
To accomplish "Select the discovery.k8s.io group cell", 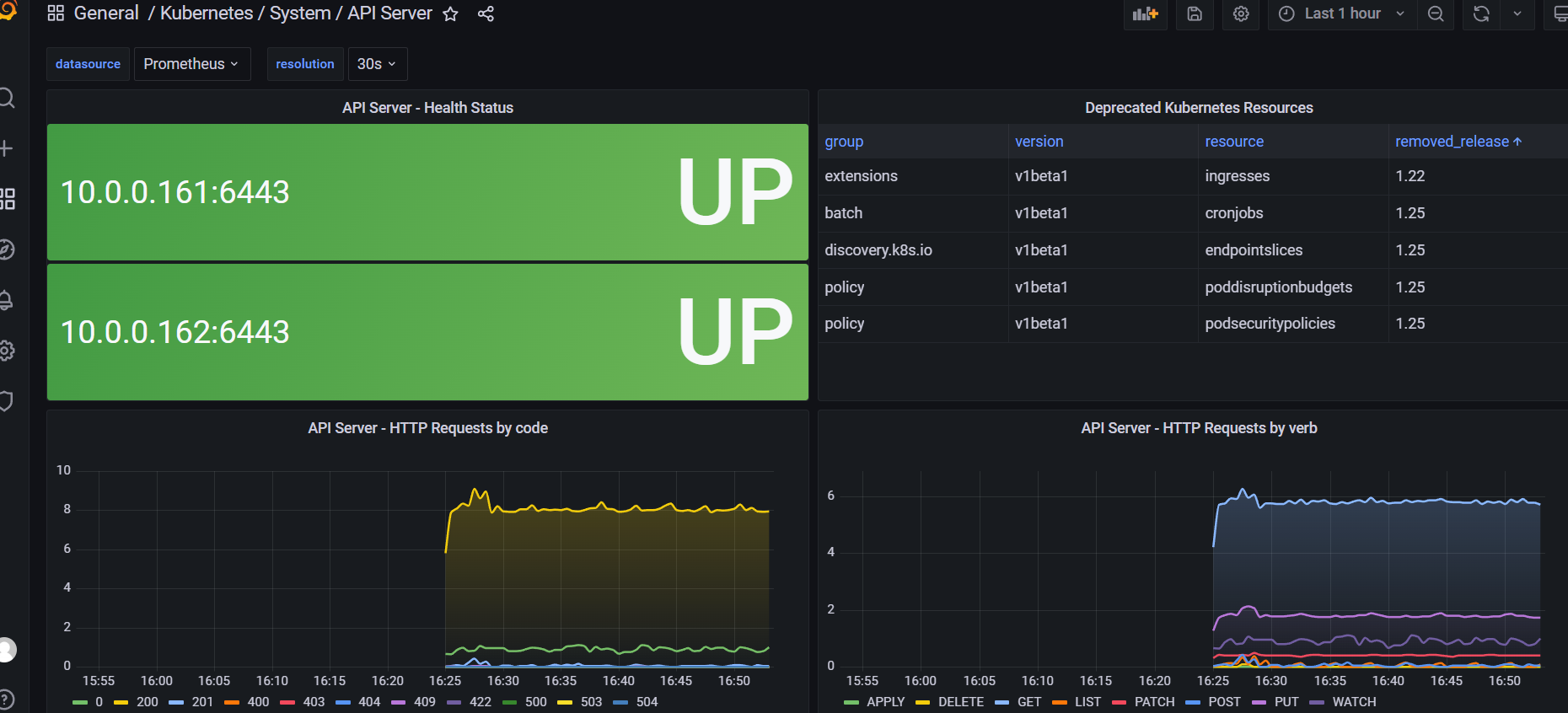I will pos(913,250).
